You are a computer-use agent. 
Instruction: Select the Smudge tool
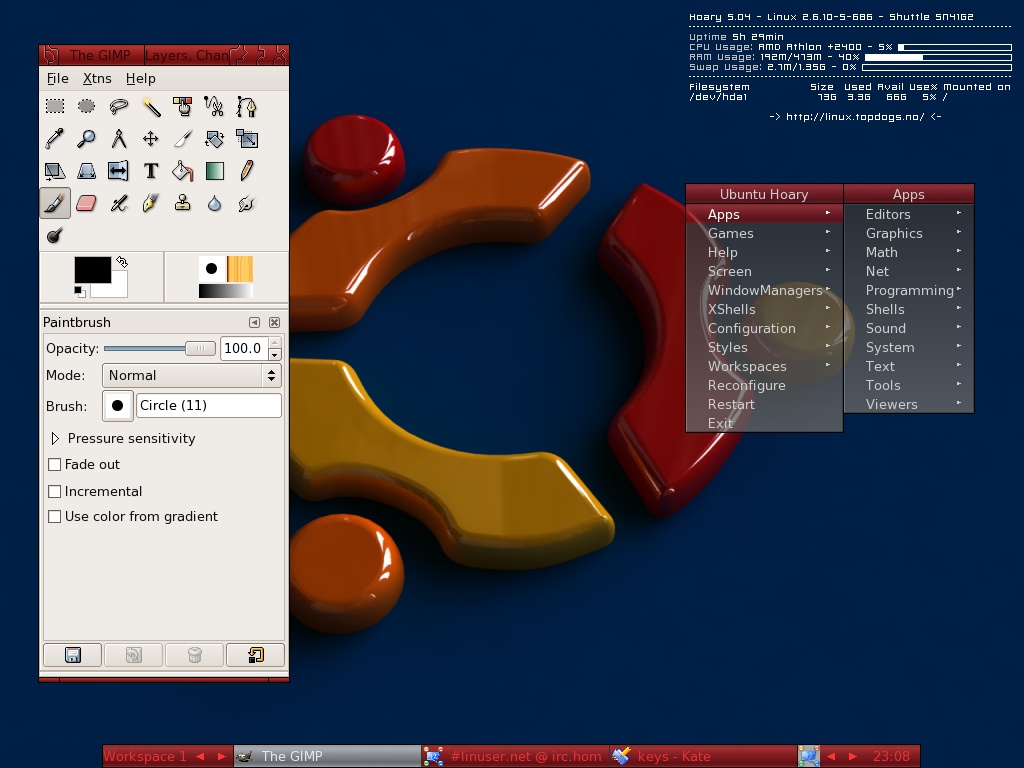tap(246, 203)
